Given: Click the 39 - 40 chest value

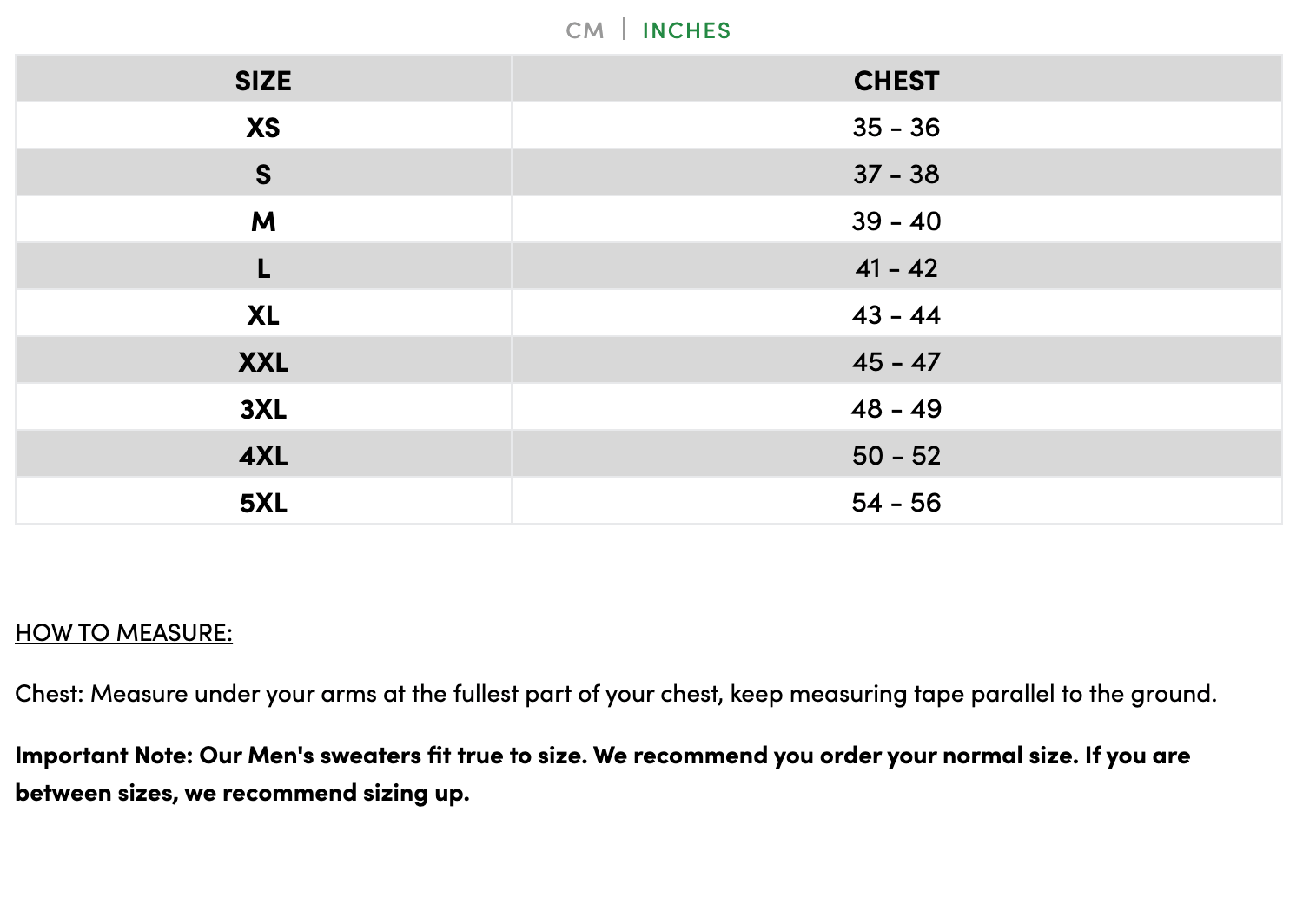Looking at the screenshot, I should (x=896, y=221).
